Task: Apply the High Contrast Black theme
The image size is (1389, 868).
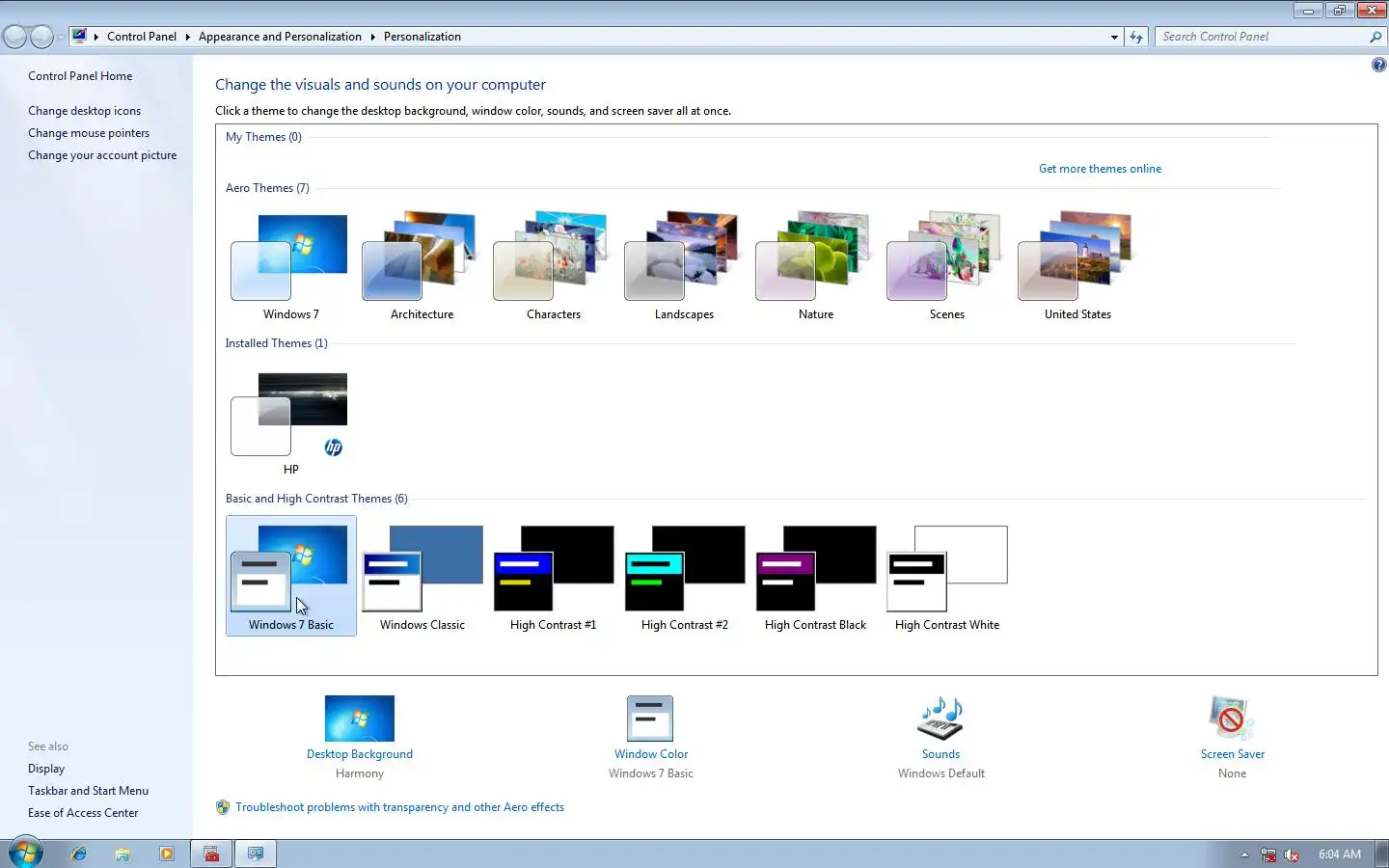Action: [815, 576]
